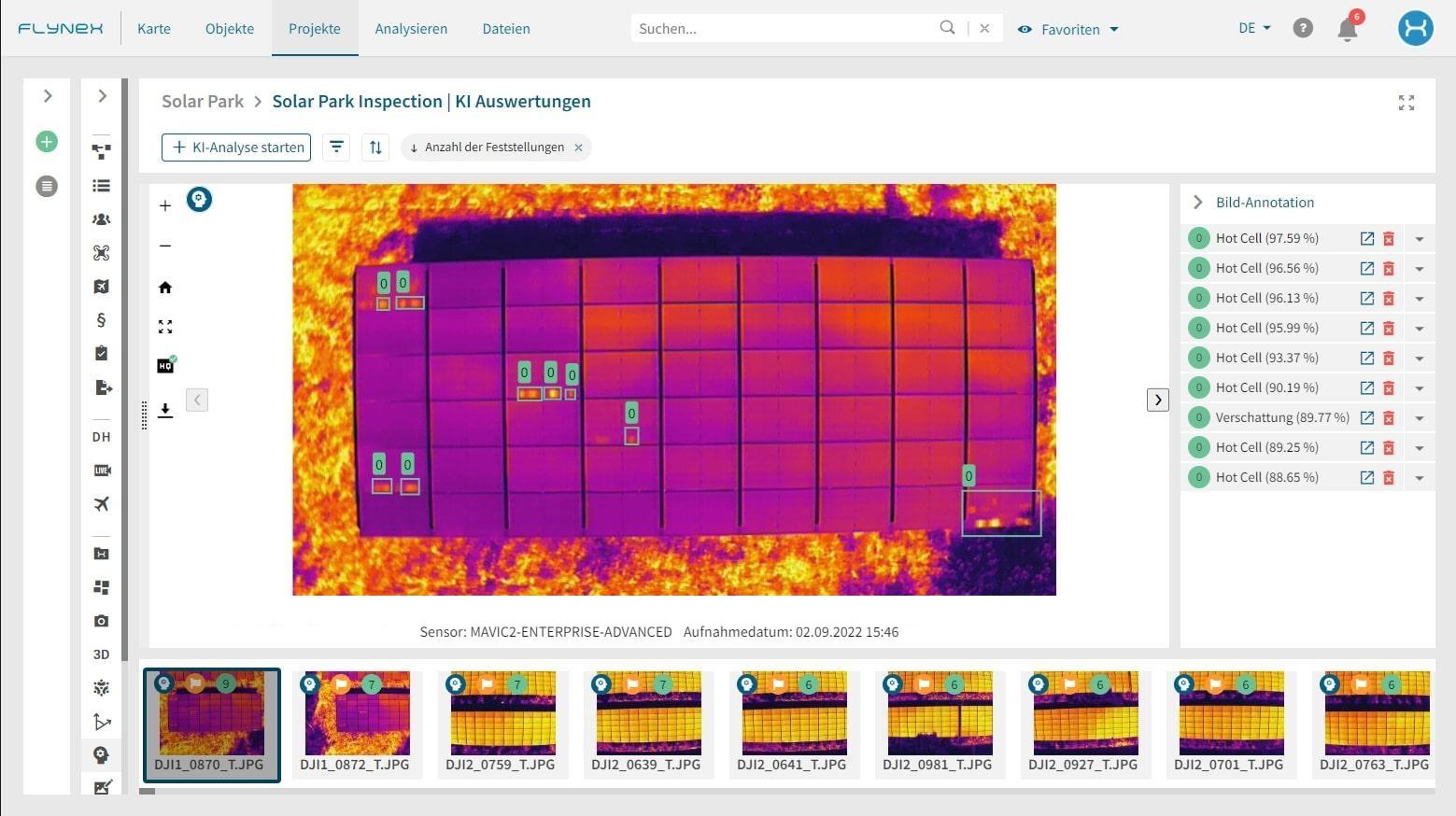Image resolution: width=1456 pixels, height=816 pixels.
Task: Expand the Hot Cell (96.56 %) entry
Action: [x=1419, y=269]
